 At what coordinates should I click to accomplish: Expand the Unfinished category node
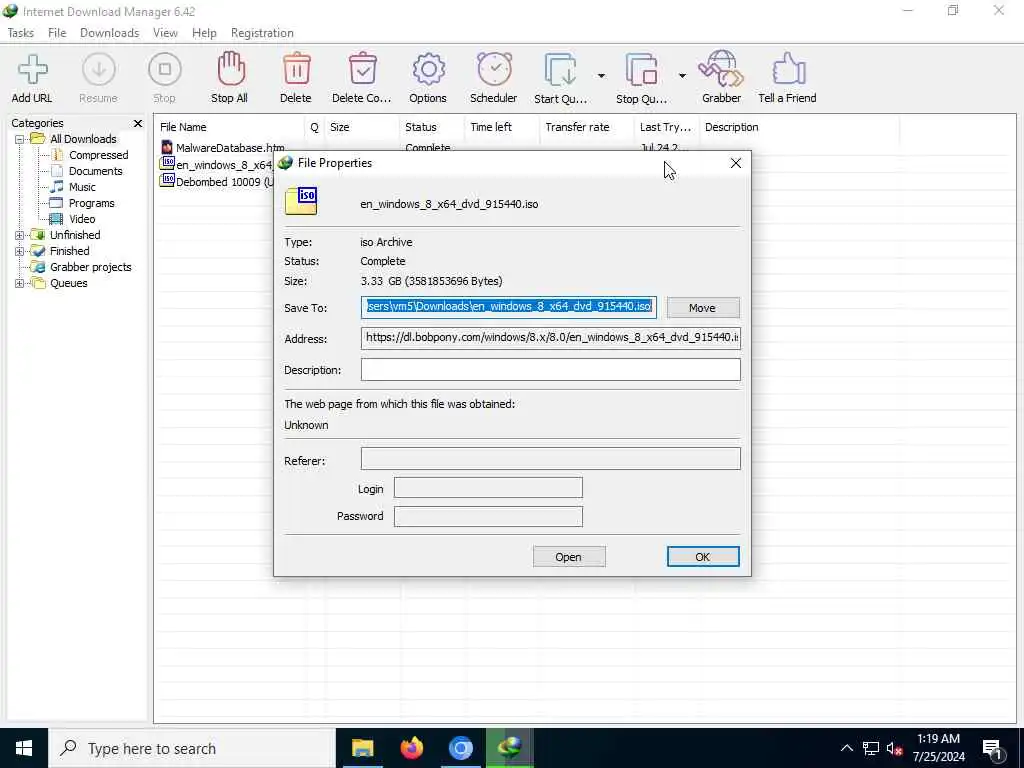20,235
